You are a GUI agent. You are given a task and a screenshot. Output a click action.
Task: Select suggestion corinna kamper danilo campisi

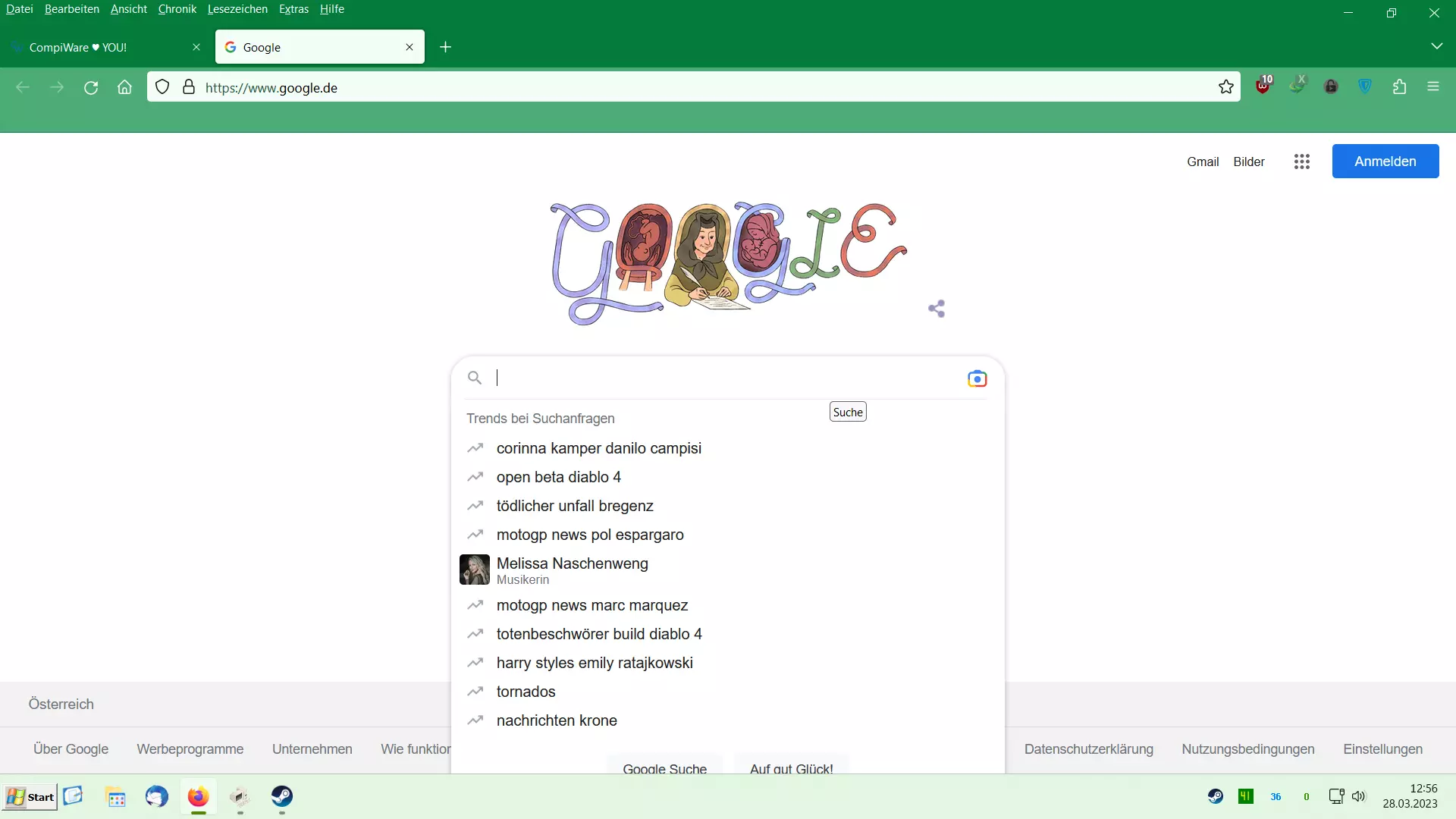[x=726, y=448]
